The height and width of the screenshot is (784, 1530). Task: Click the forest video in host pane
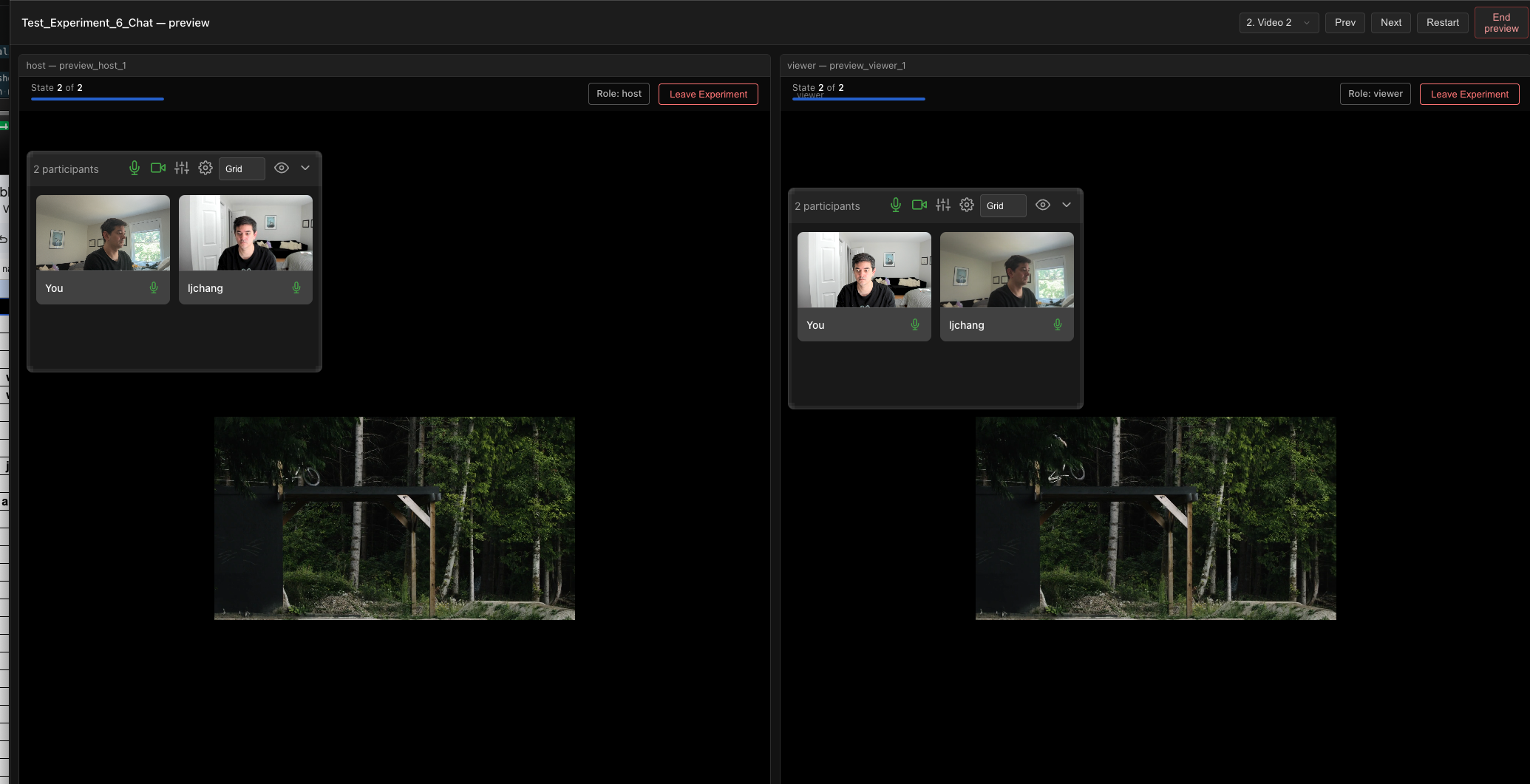point(395,518)
